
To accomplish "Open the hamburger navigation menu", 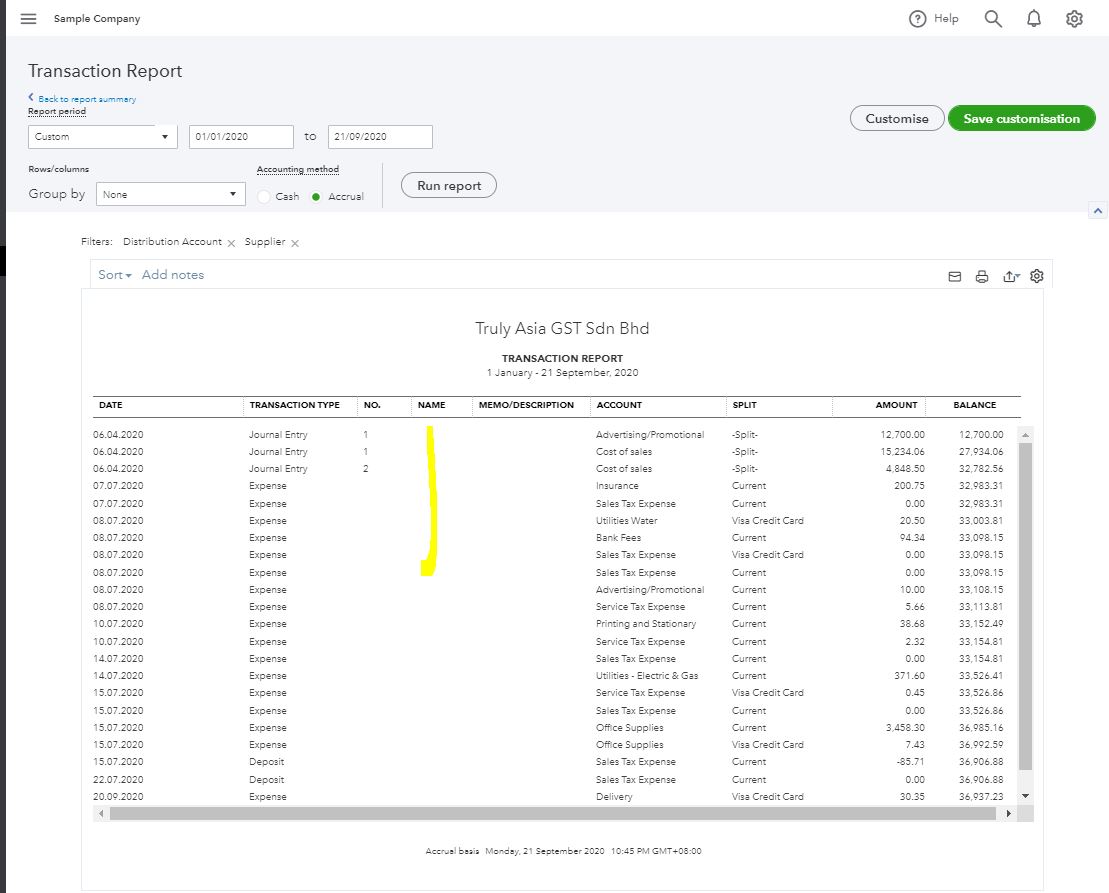I will click(28, 19).
